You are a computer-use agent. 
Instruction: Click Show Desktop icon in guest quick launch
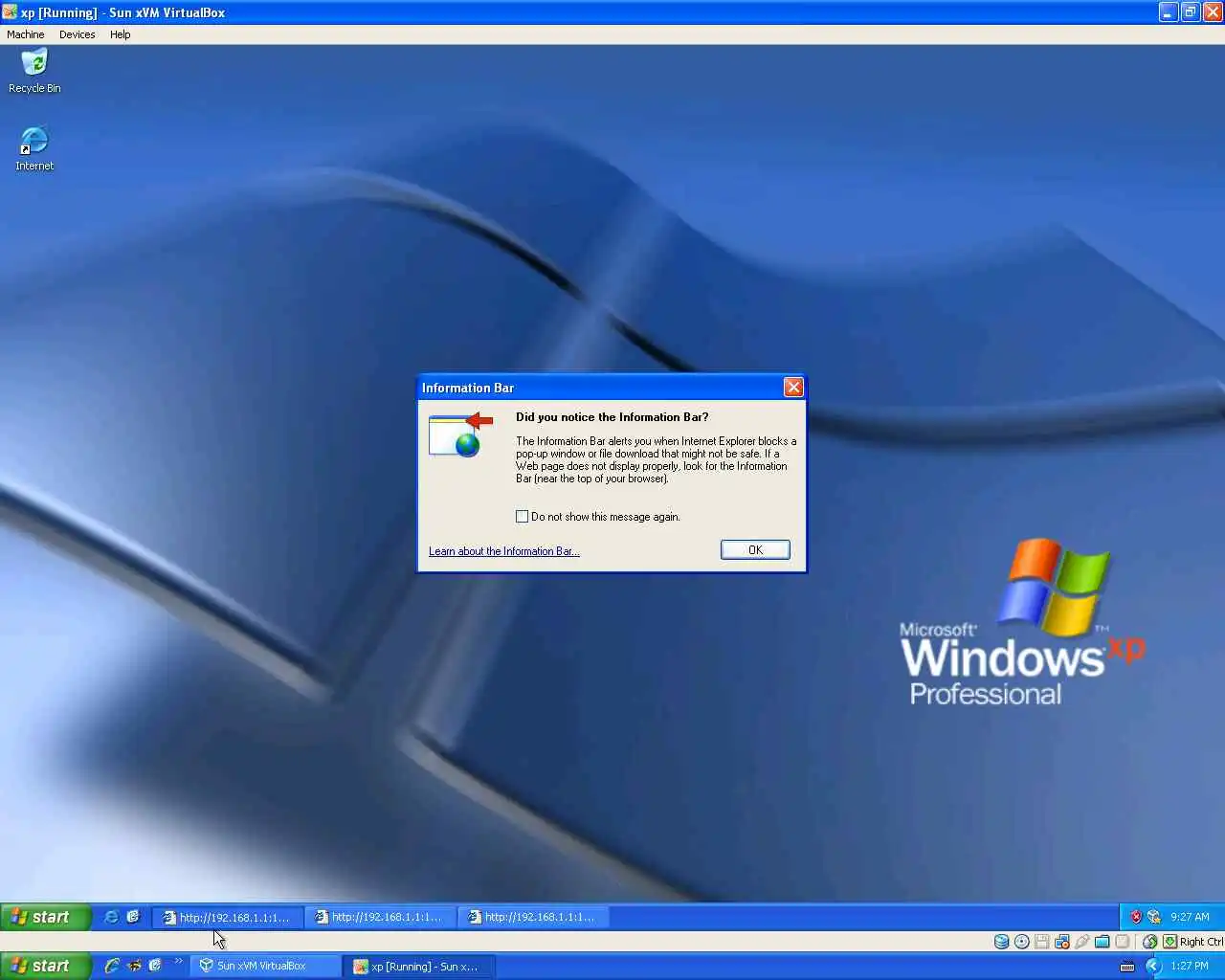pyautogui.click(x=133, y=917)
